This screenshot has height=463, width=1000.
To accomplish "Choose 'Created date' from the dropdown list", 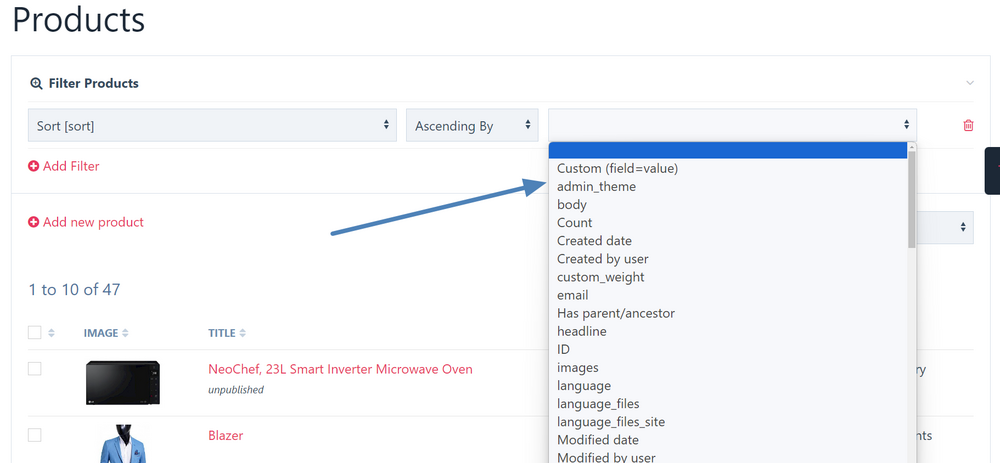I will (594, 241).
